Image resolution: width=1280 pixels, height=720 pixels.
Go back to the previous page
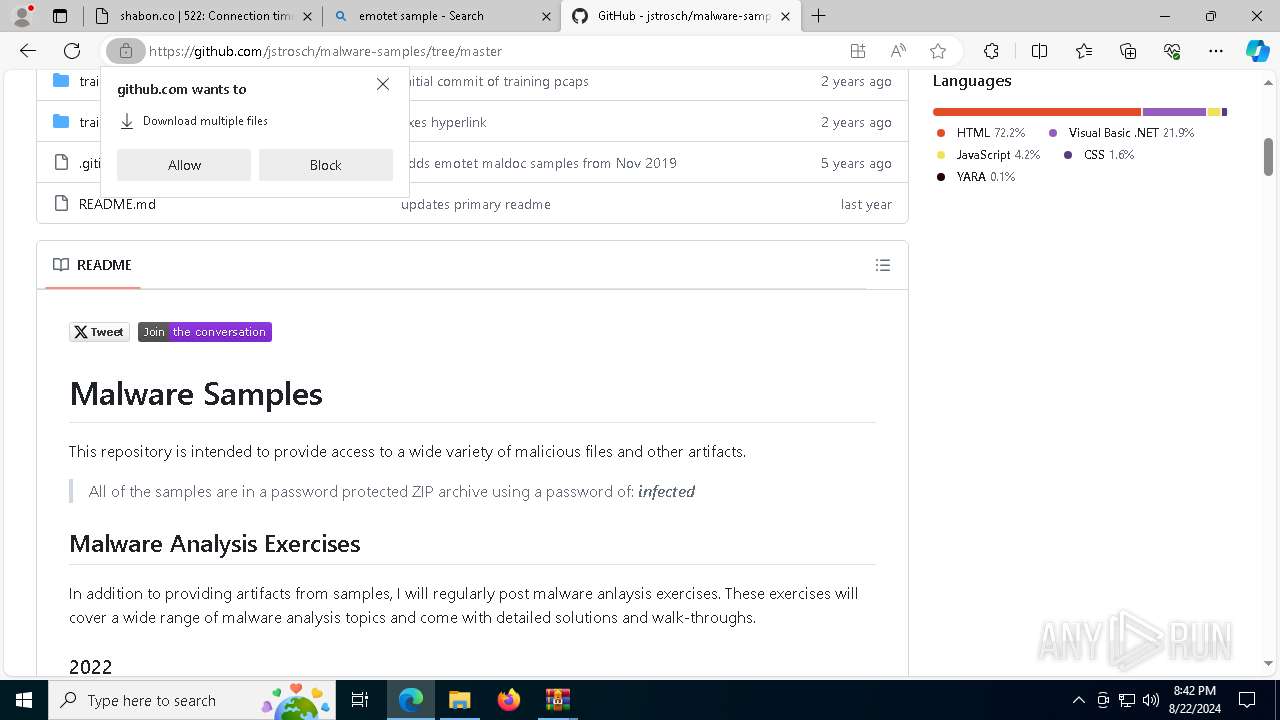point(28,51)
